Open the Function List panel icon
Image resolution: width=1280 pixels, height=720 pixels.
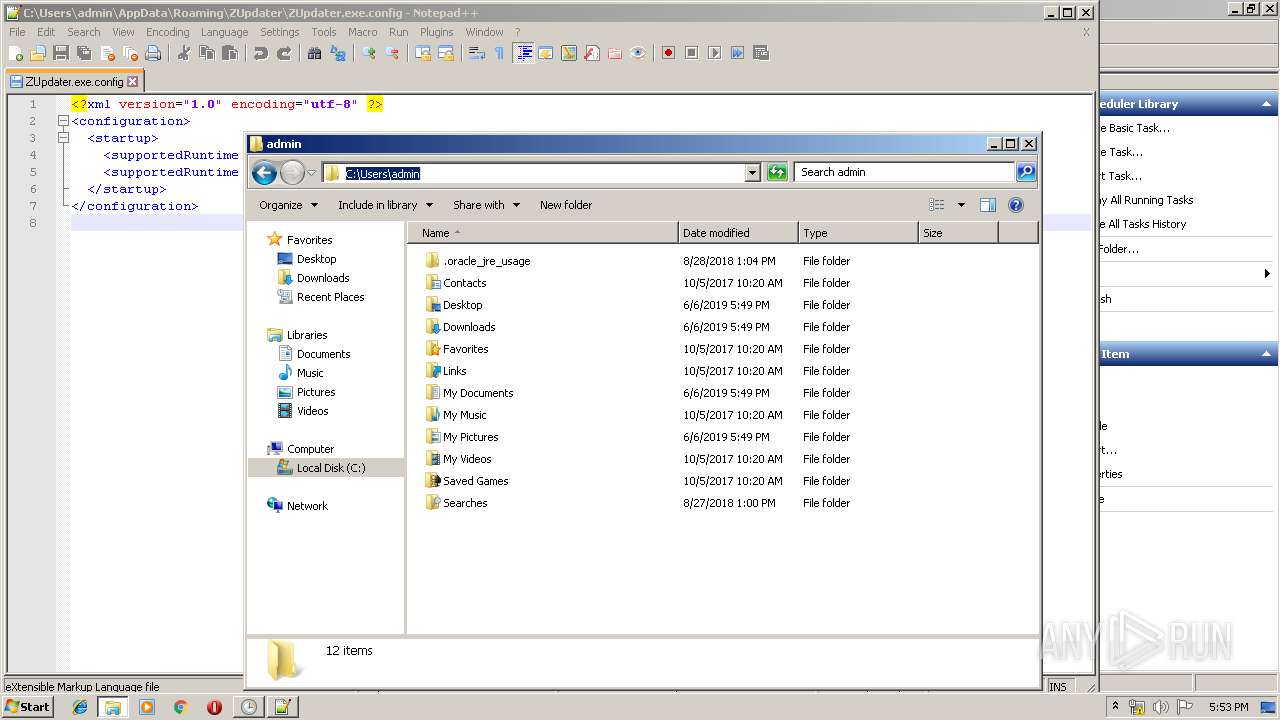coord(591,53)
